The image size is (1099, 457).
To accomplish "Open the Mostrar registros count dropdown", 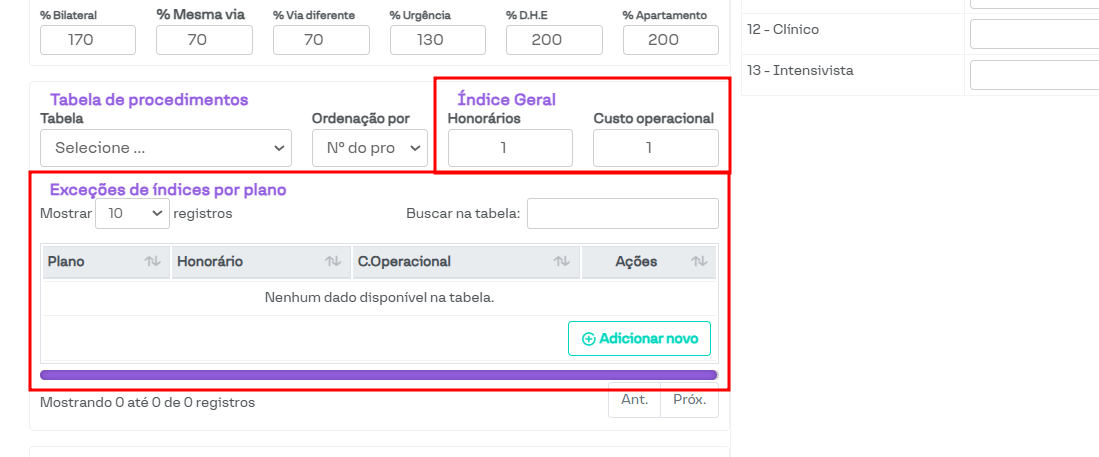I will click(x=132, y=213).
